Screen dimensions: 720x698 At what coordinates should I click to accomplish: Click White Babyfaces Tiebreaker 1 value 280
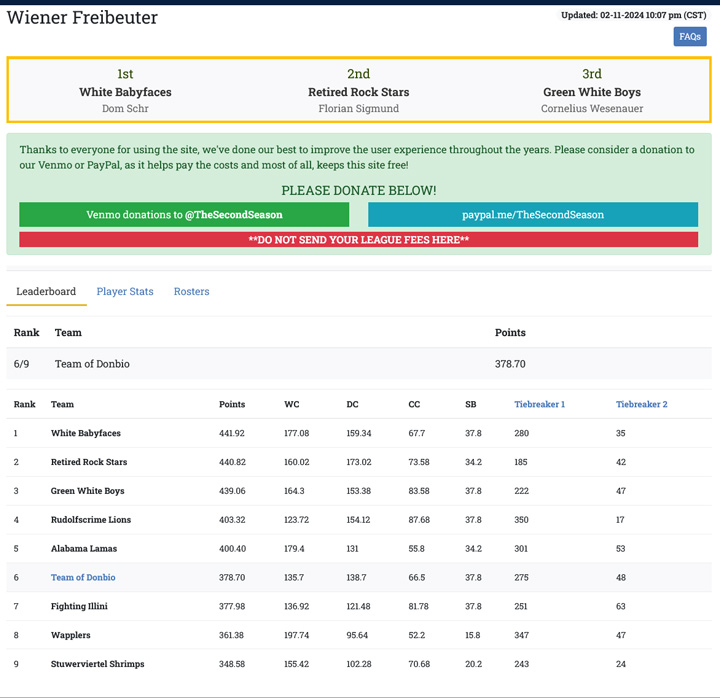pos(522,433)
